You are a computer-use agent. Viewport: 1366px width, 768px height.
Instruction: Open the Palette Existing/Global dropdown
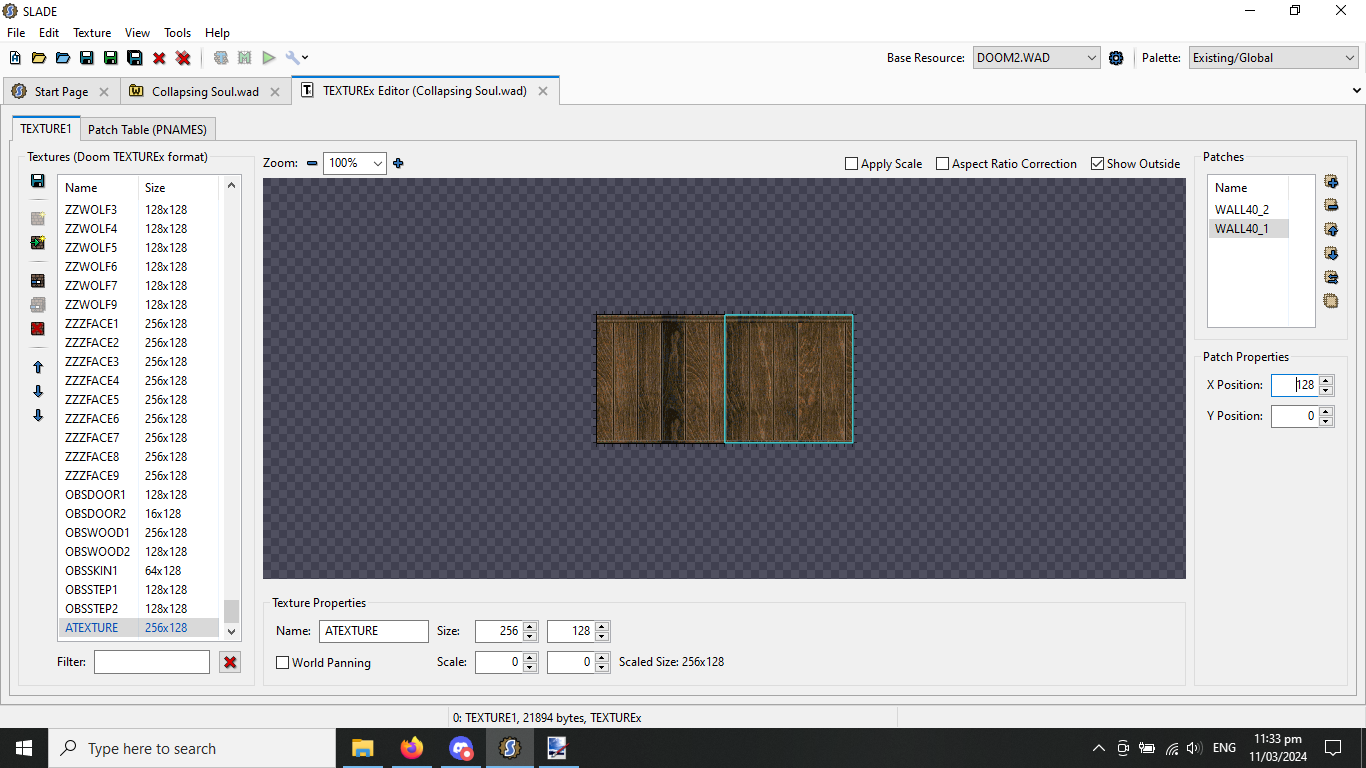(1274, 58)
